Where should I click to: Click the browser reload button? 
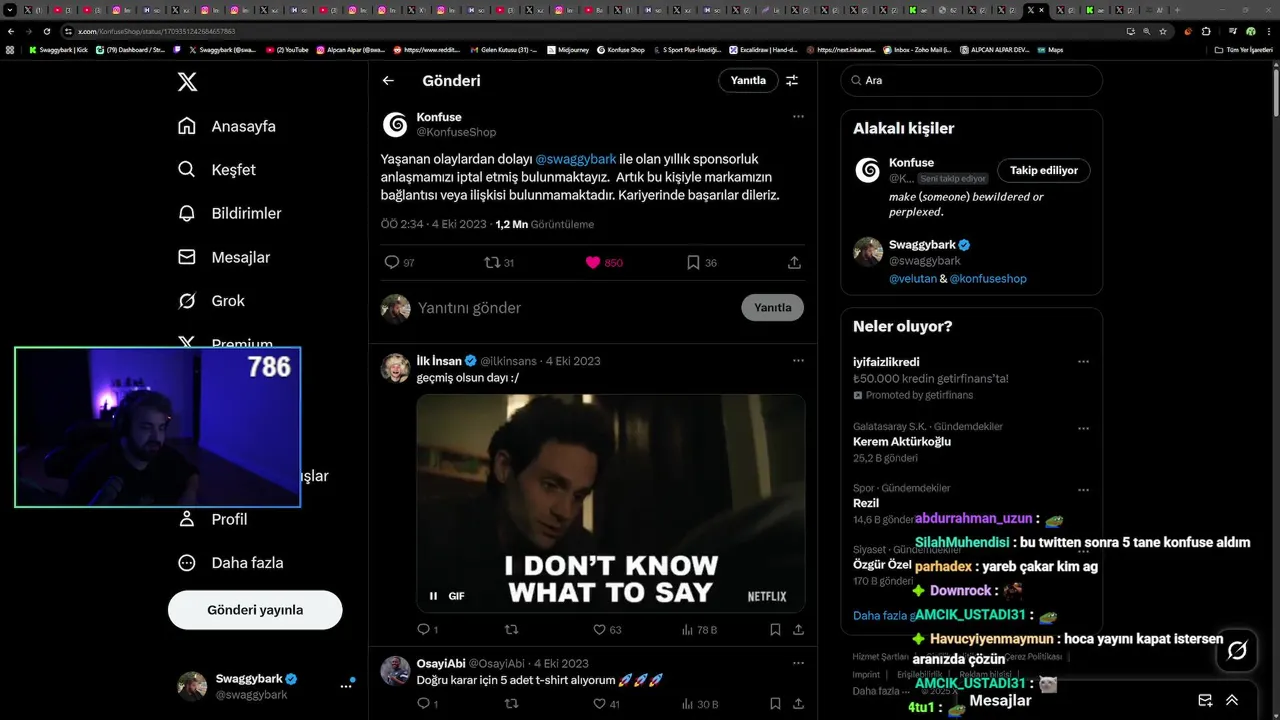point(47,31)
